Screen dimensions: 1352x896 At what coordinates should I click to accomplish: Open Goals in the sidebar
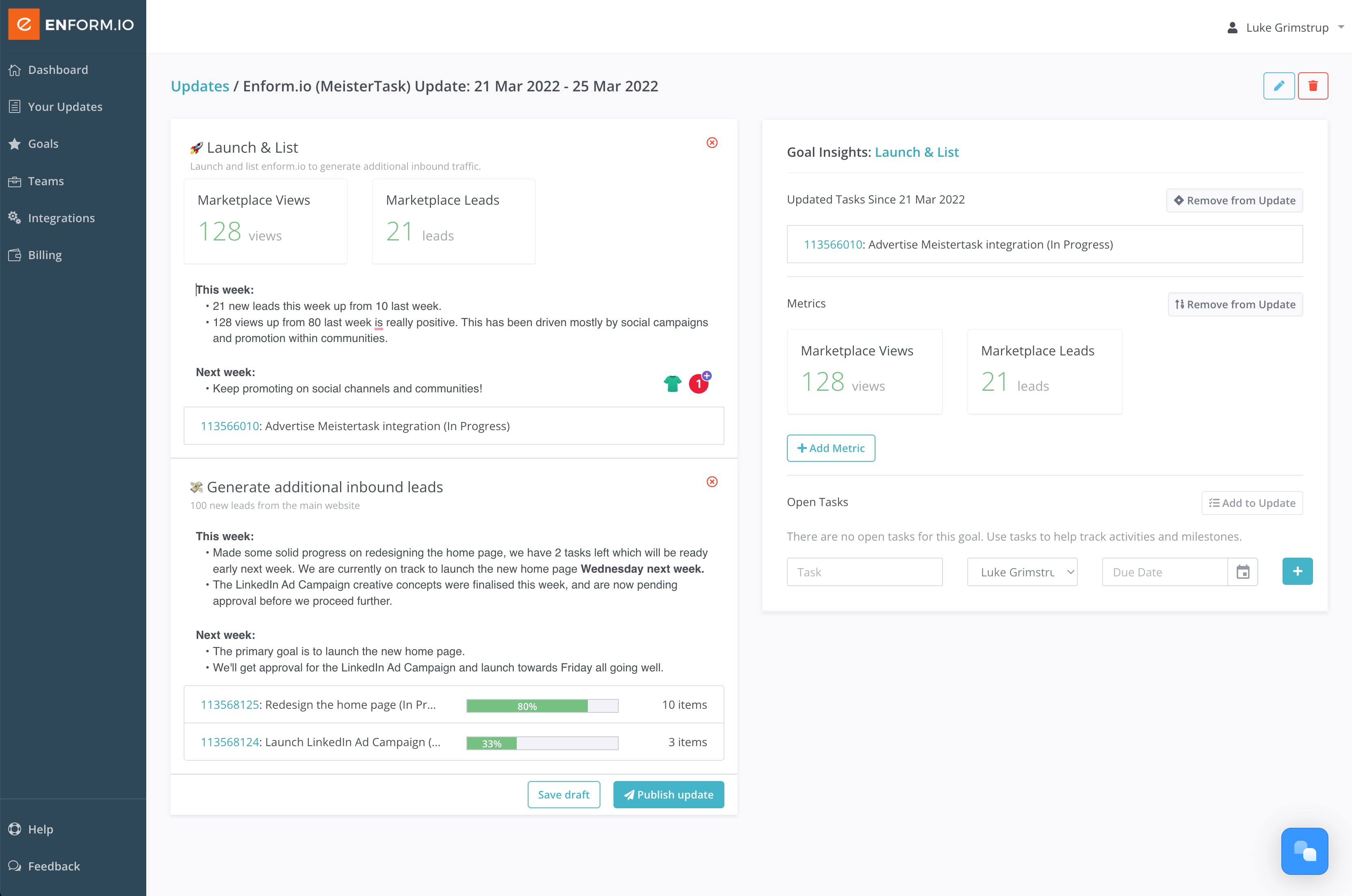point(43,144)
